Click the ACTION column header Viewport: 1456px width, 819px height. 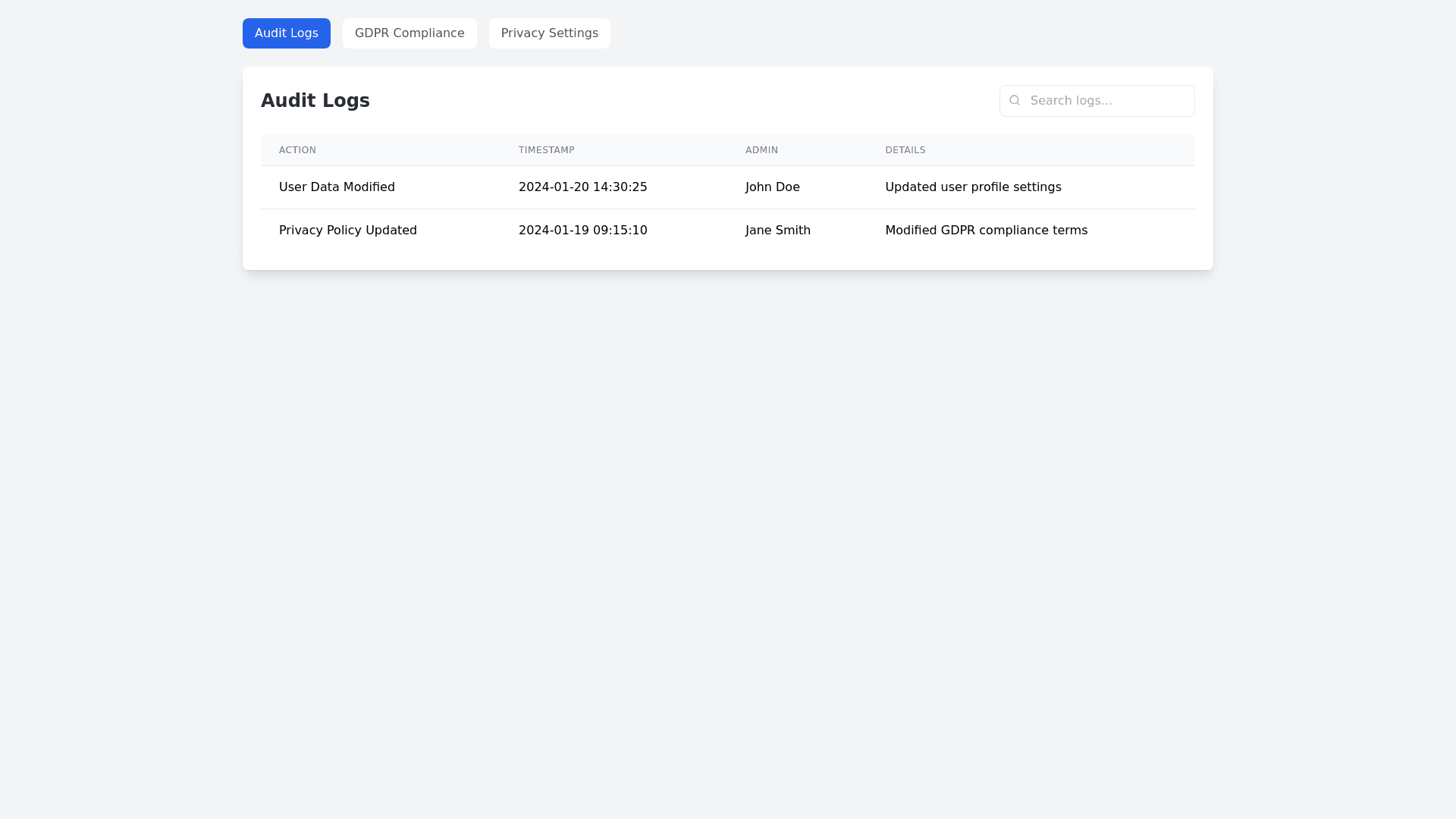tap(297, 150)
